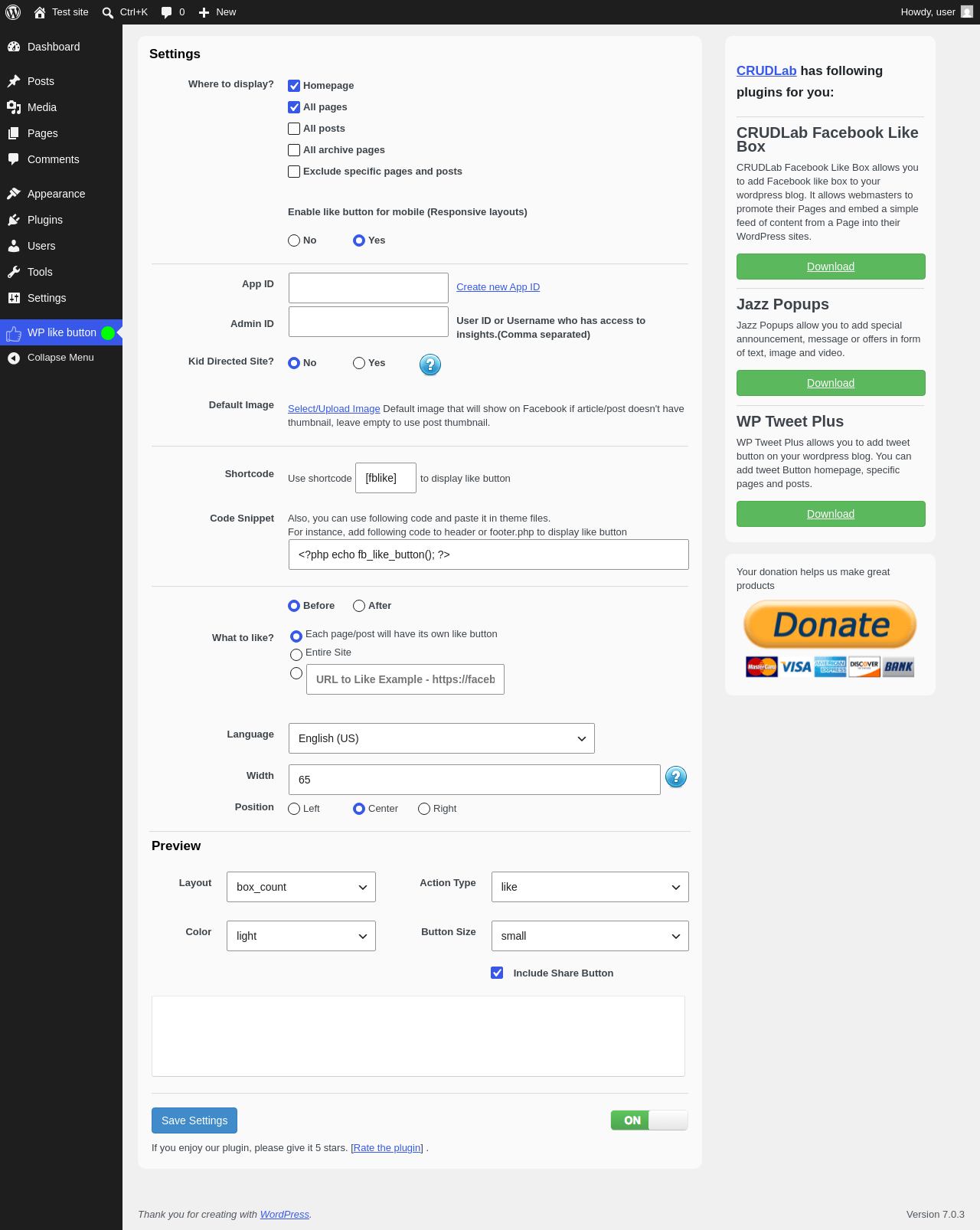Screen dimensions: 980x1230
Task: Click the CRUDLab heading link
Action: pyautogui.click(x=766, y=70)
